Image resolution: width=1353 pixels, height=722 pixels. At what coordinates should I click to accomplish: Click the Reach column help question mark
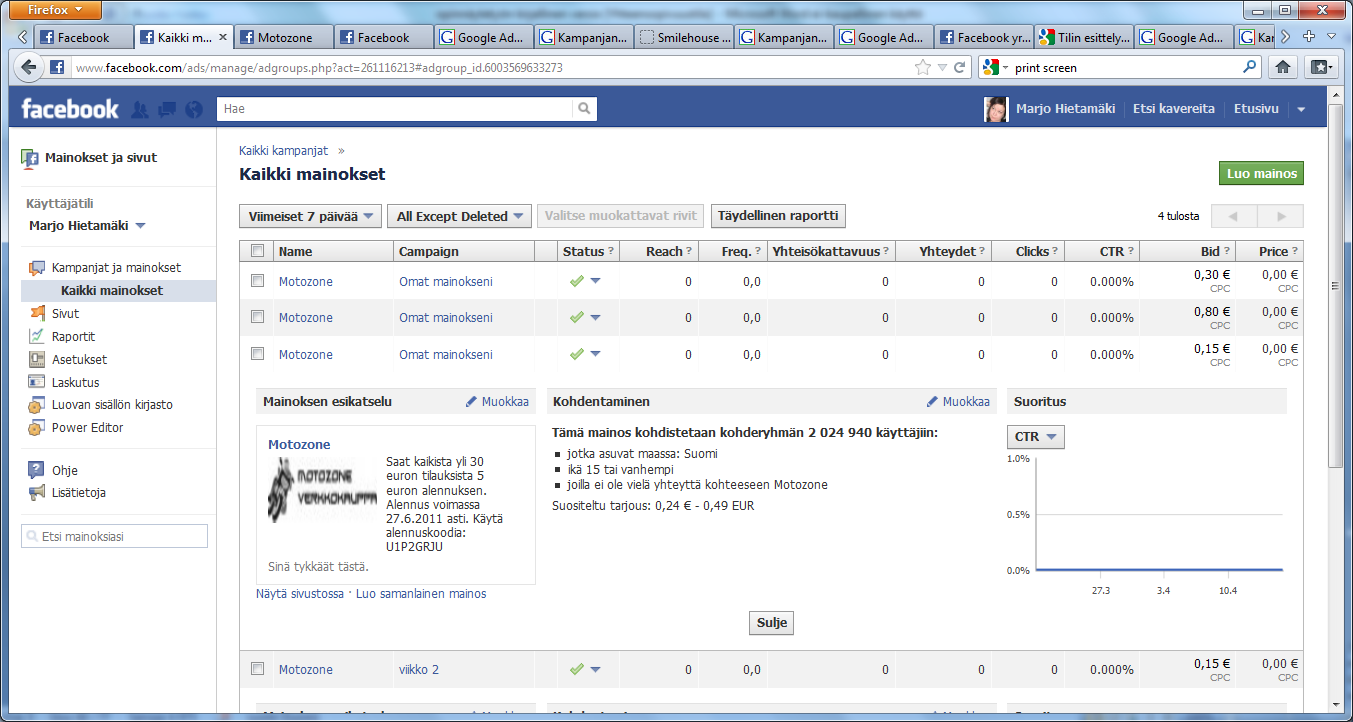coord(689,252)
